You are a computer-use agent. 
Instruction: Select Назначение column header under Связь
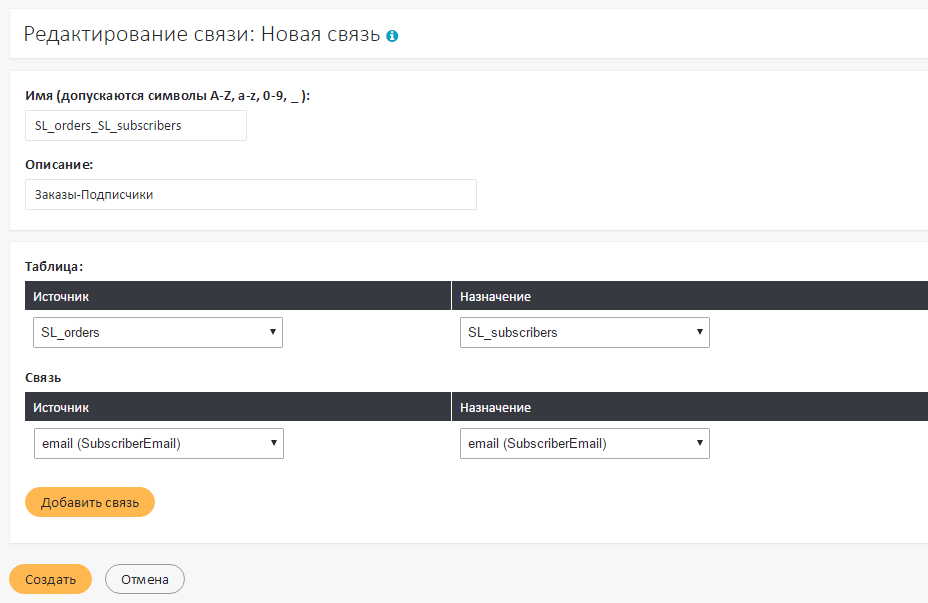point(495,408)
